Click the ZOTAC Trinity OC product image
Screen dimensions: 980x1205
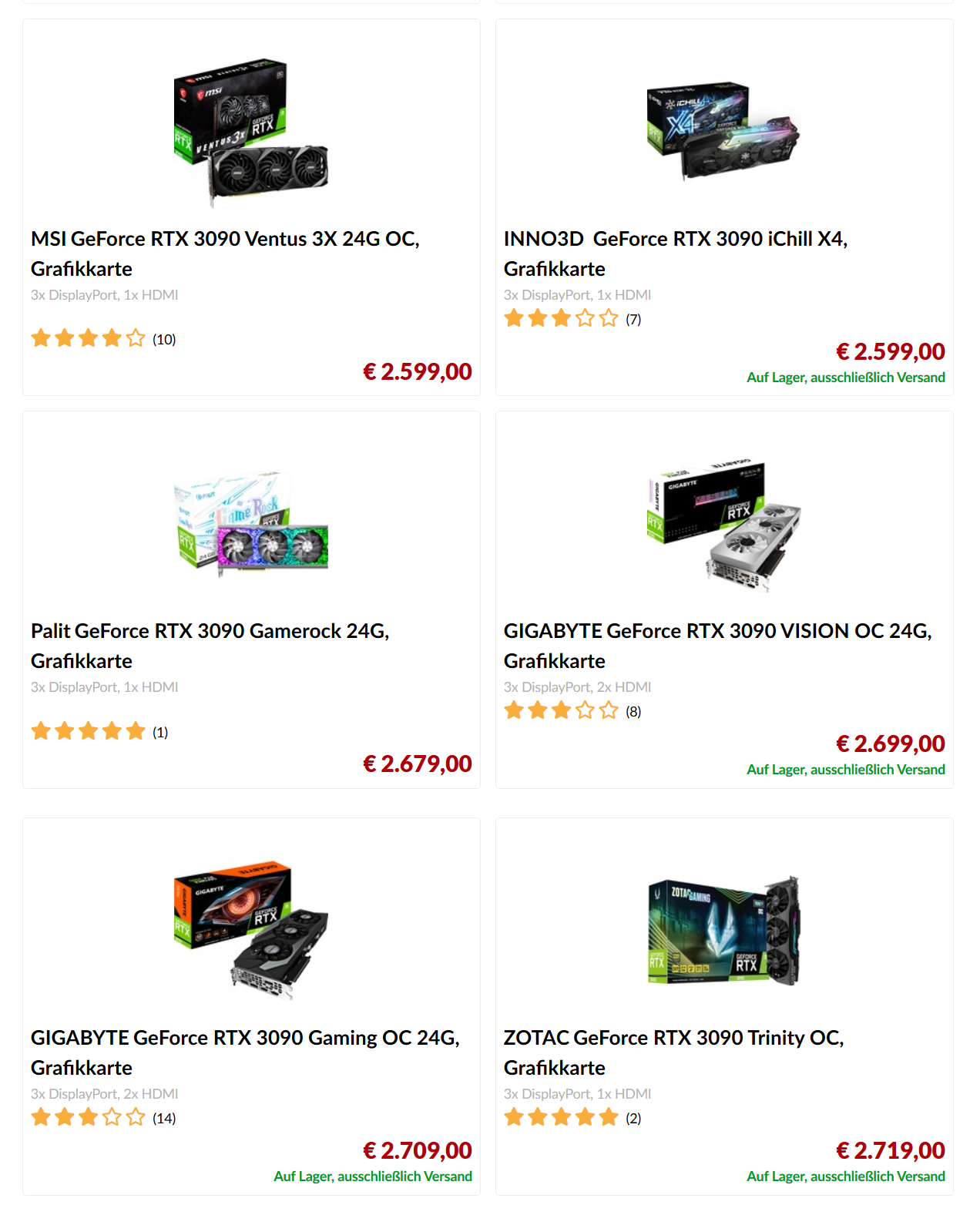point(723,931)
